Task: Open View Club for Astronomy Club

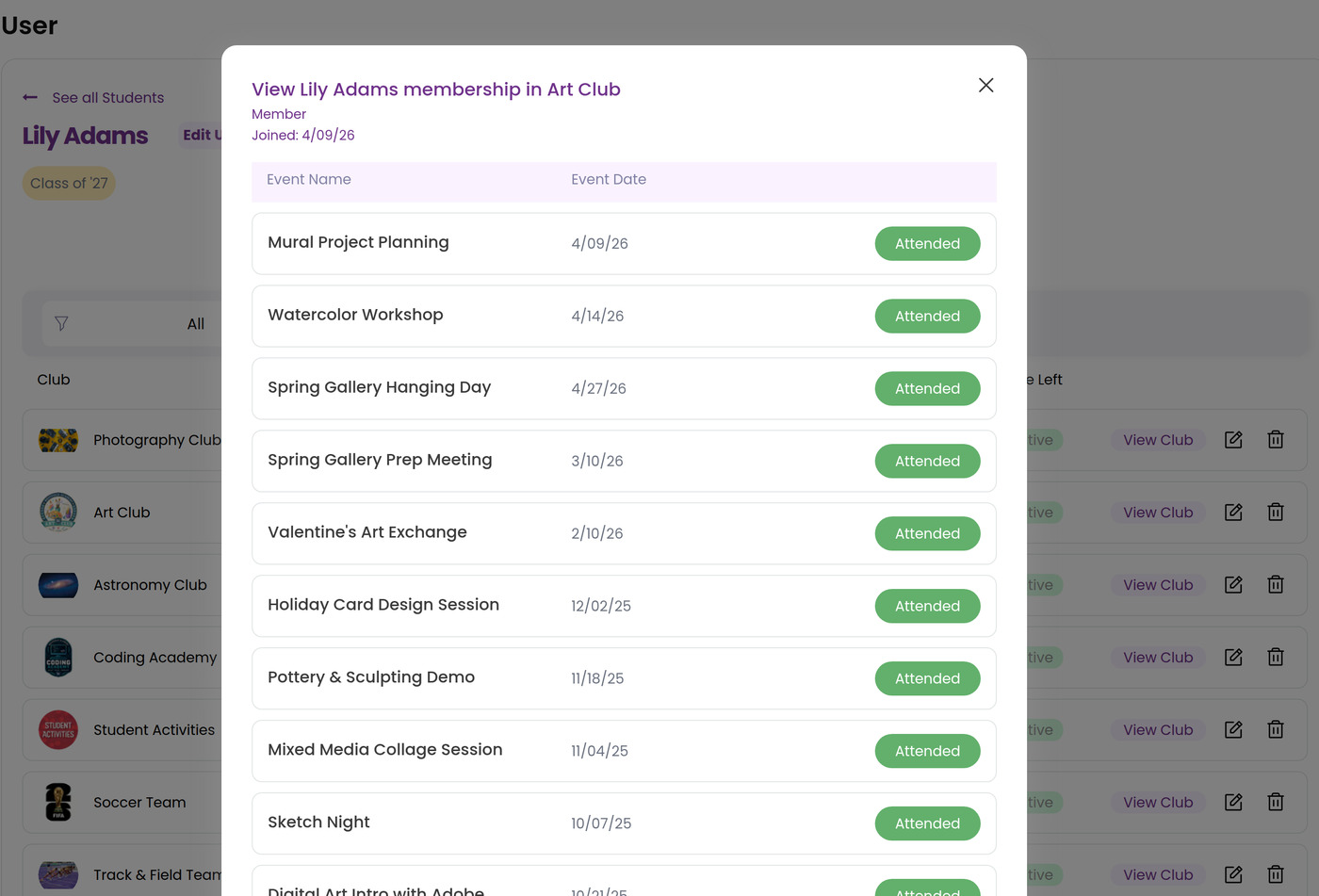Action: point(1158,584)
